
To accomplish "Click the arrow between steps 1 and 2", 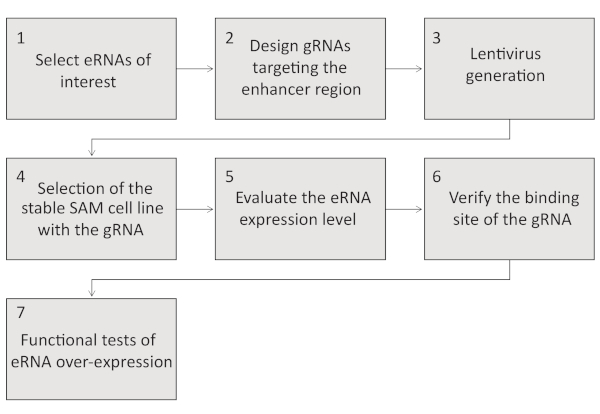I will pos(196,68).
